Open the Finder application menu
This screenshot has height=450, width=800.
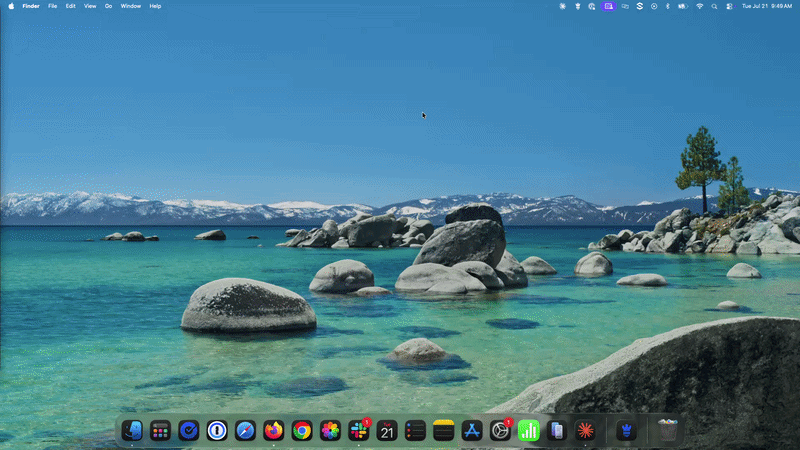click(x=31, y=6)
